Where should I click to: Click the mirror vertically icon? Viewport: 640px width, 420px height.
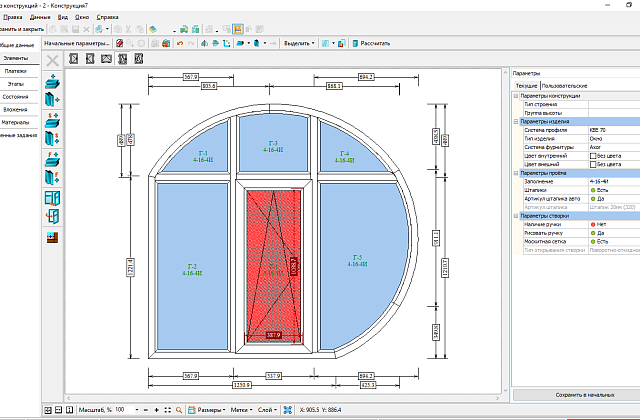(215, 43)
